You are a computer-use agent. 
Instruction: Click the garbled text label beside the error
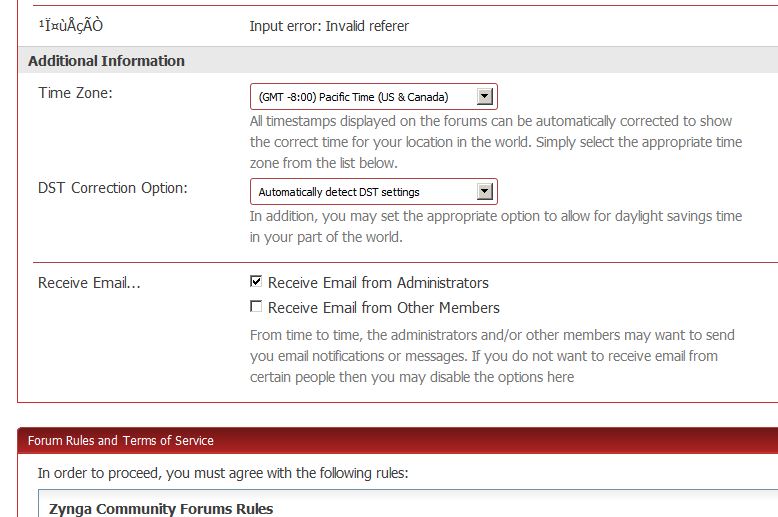point(70,25)
